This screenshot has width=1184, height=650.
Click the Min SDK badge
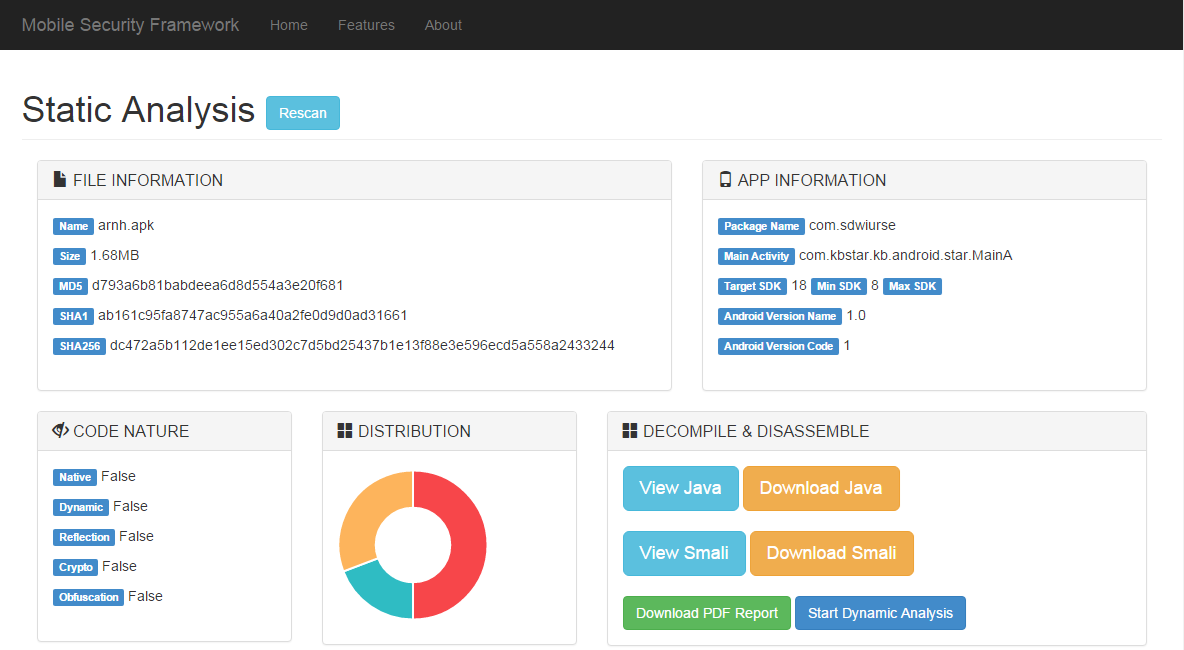(839, 286)
